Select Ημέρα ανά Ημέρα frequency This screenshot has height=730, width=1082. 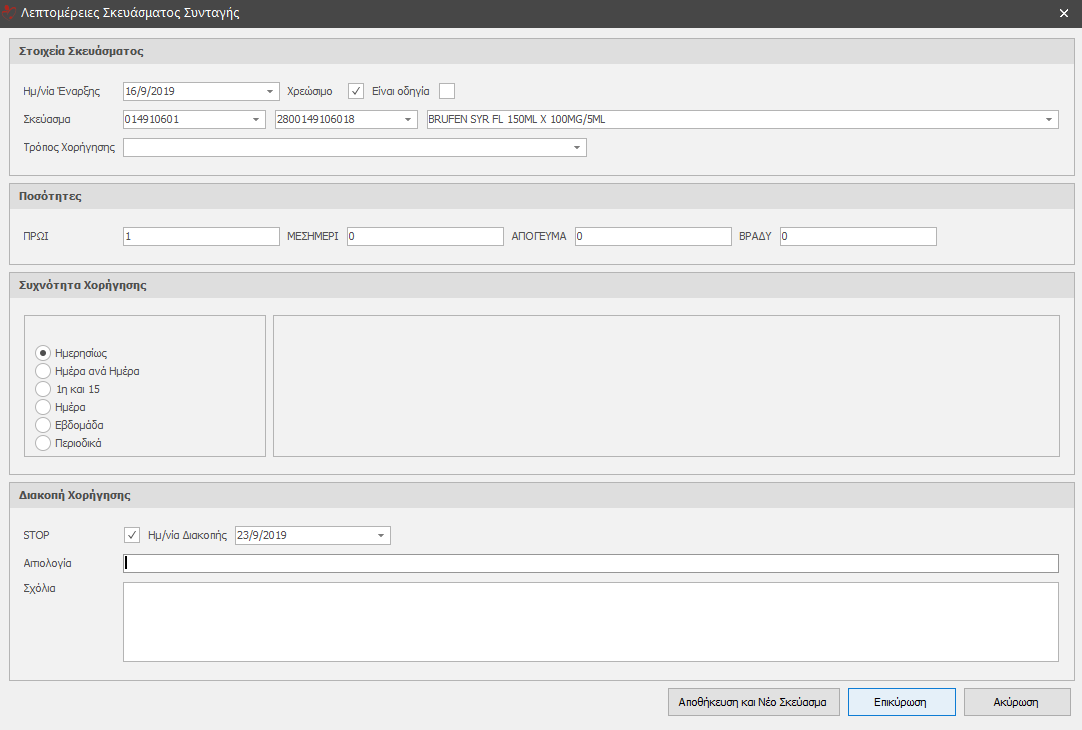(43, 371)
